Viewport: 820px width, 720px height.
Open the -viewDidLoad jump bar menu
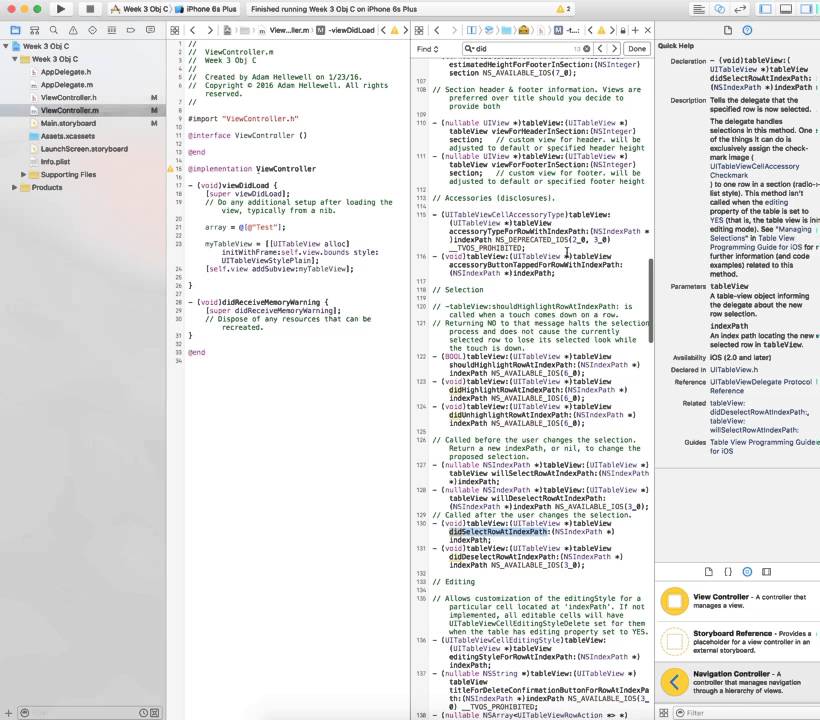click(x=347, y=30)
